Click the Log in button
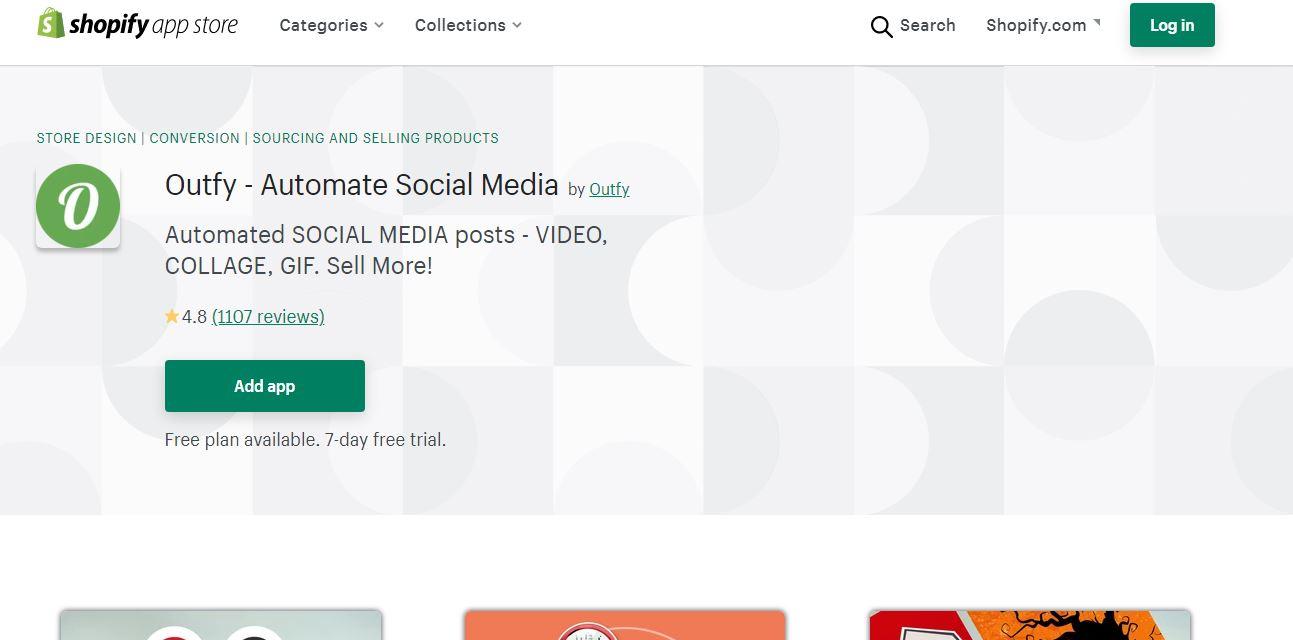 click(1172, 25)
